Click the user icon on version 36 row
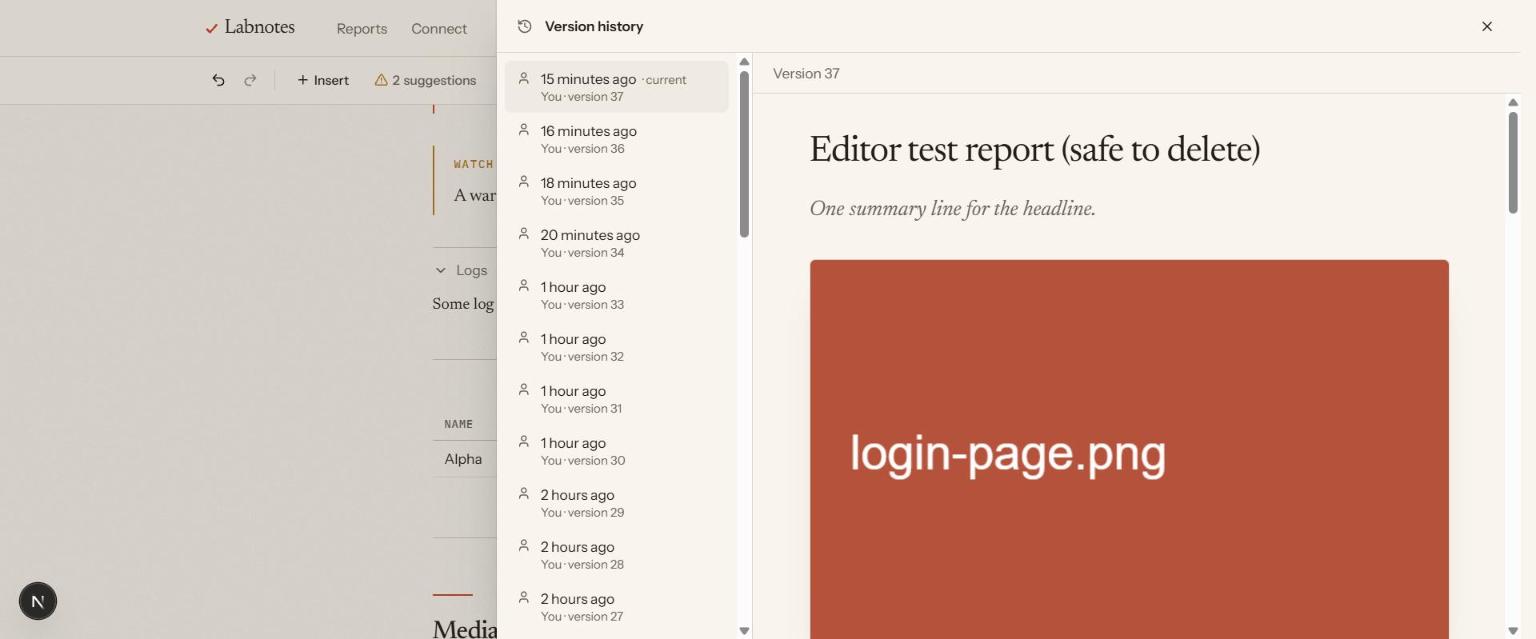Viewport: 1536px width, 639px height. point(523,130)
